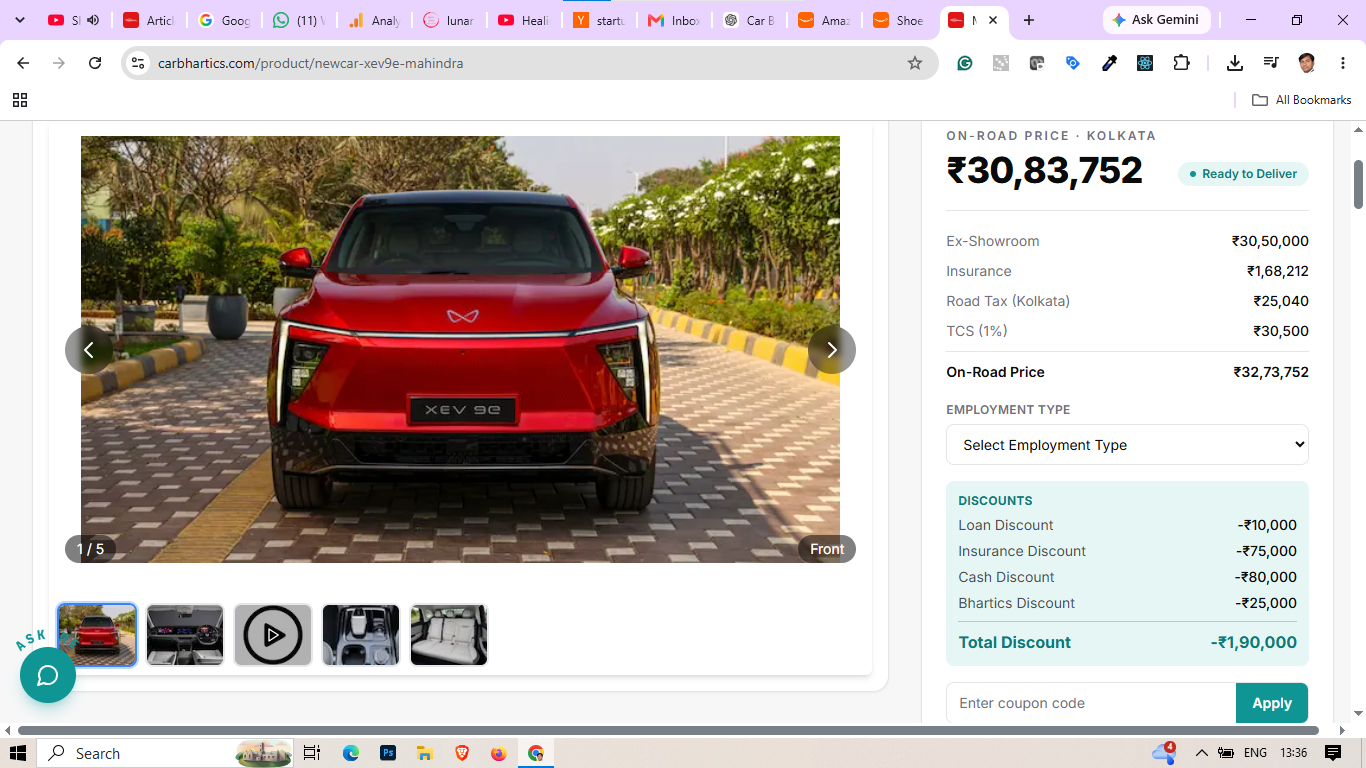
Task: Open the apps grid in bookmarks bar
Action: 20,100
